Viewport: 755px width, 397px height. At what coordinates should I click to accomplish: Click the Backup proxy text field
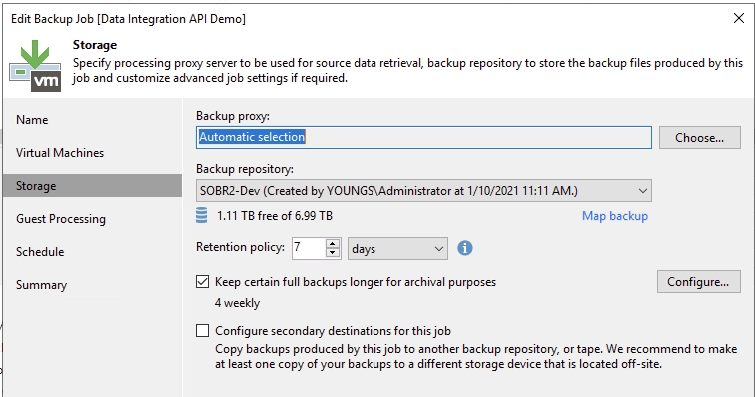(x=424, y=137)
